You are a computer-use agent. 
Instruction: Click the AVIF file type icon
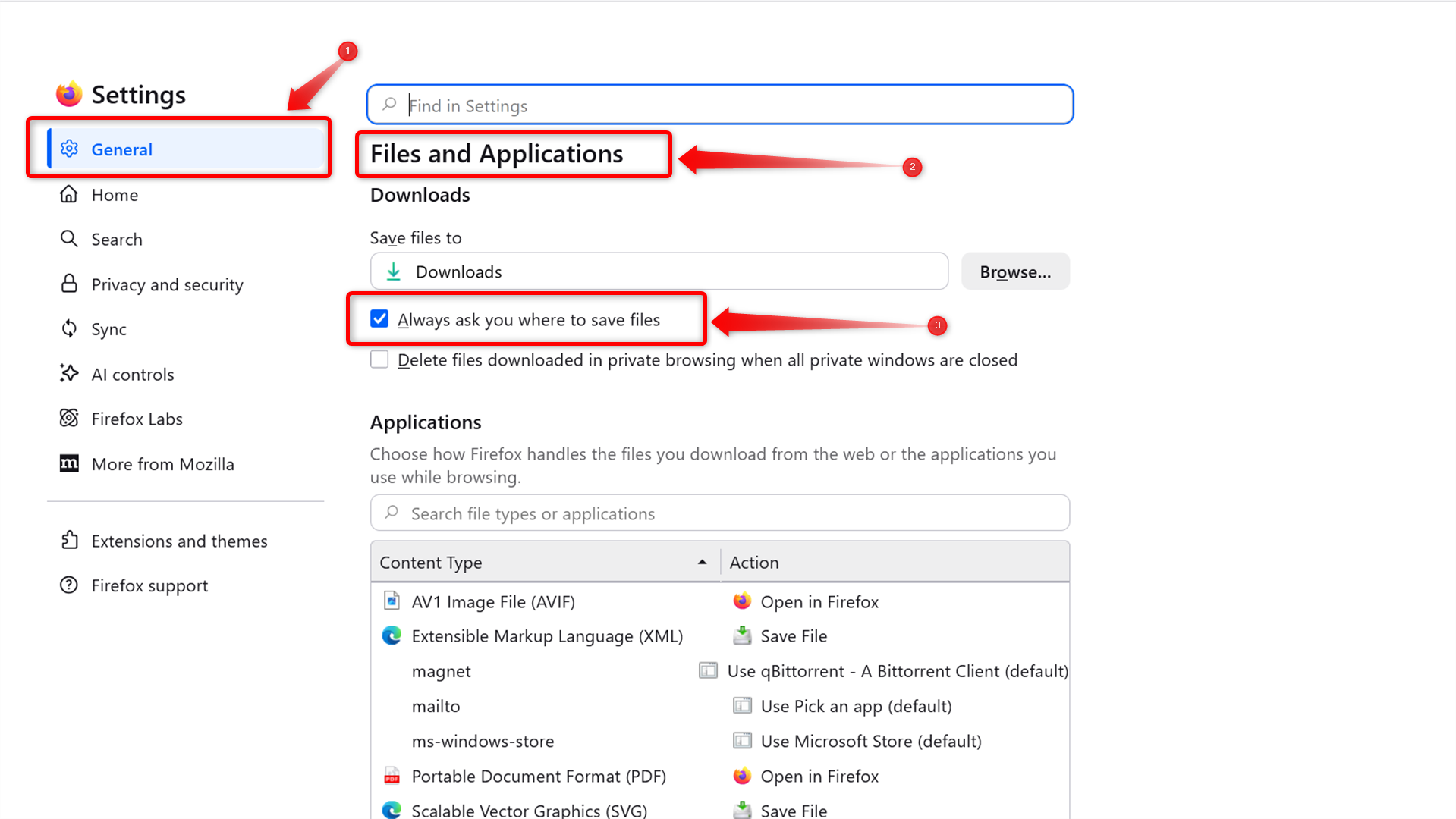(392, 601)
